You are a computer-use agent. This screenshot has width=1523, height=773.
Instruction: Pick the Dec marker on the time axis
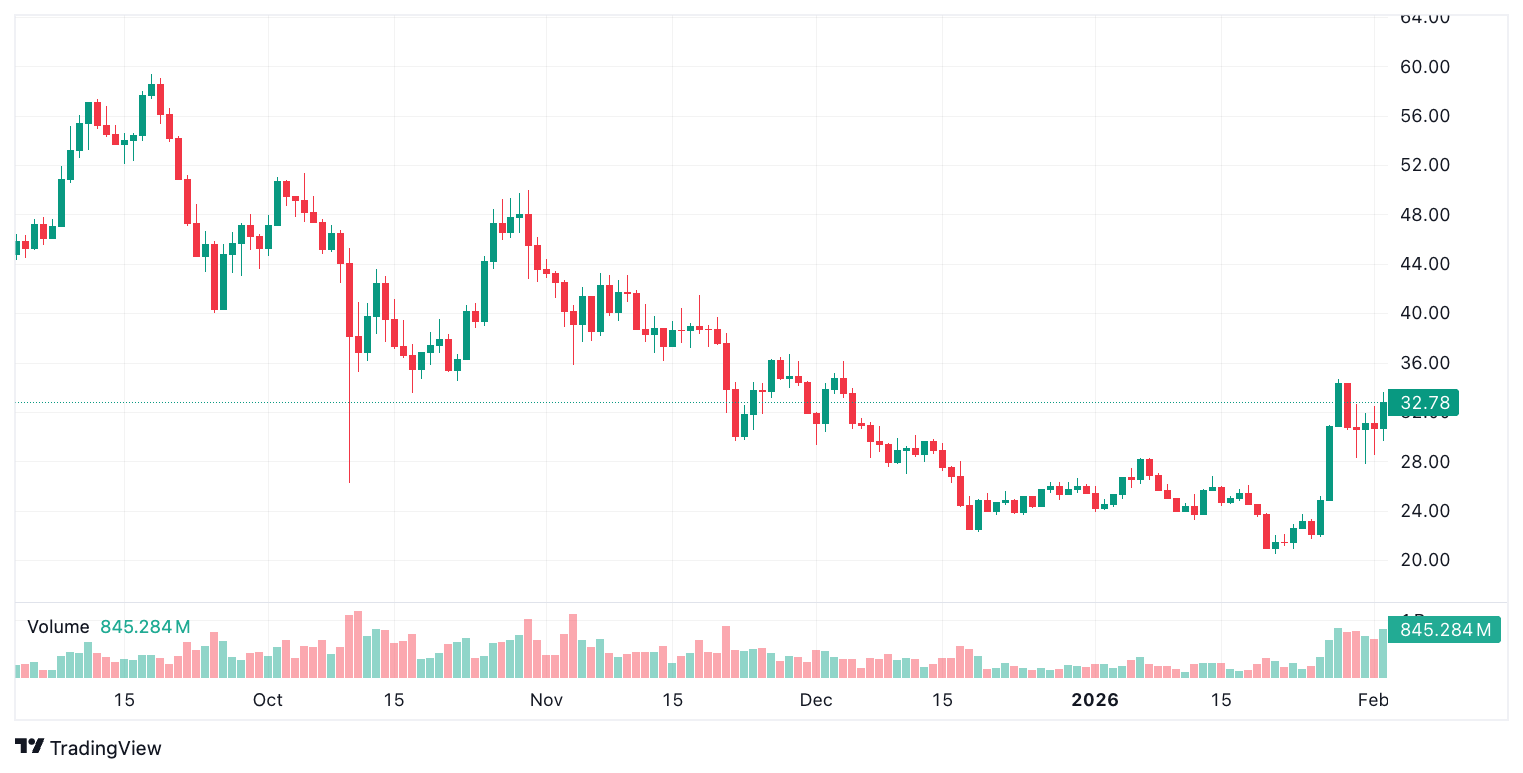pos(816,700)
